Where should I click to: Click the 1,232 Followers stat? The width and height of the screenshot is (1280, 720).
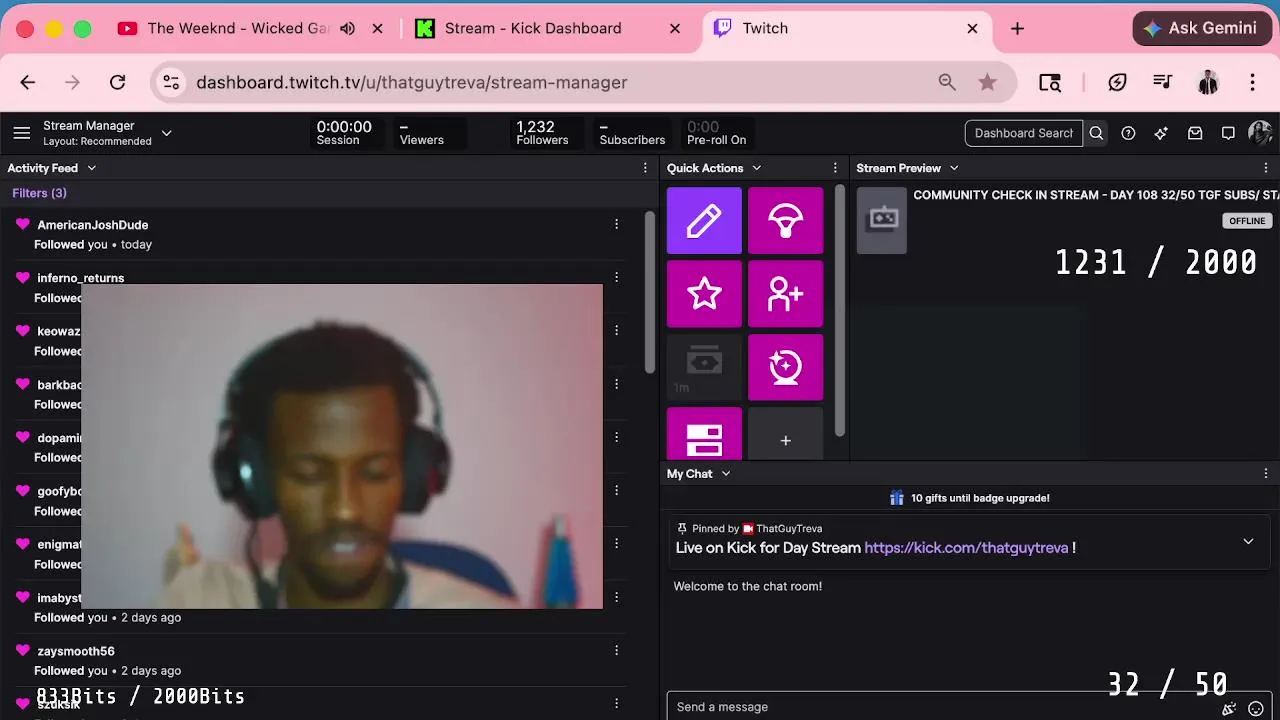coord(542,133)
